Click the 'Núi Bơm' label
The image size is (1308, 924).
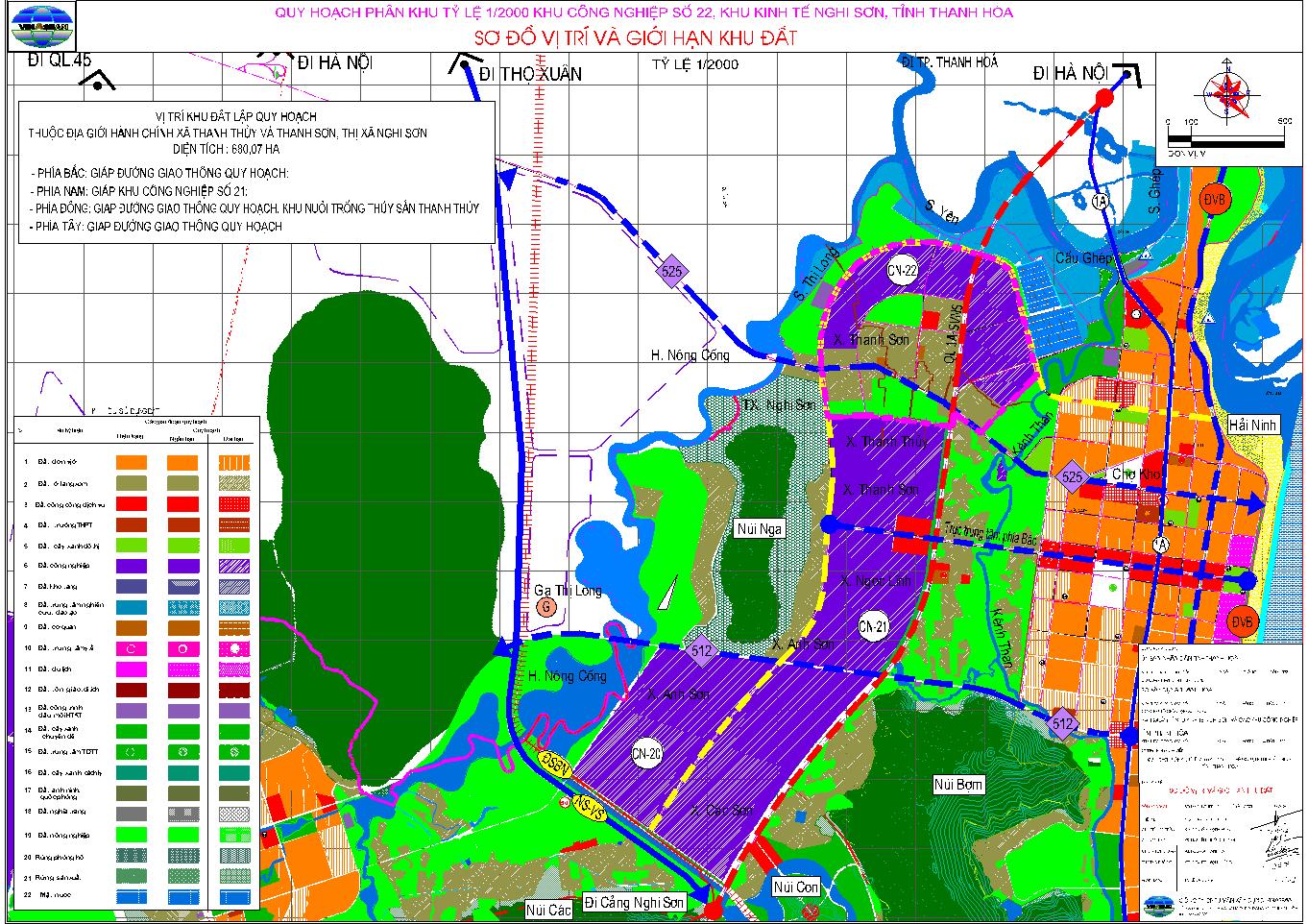959,785
